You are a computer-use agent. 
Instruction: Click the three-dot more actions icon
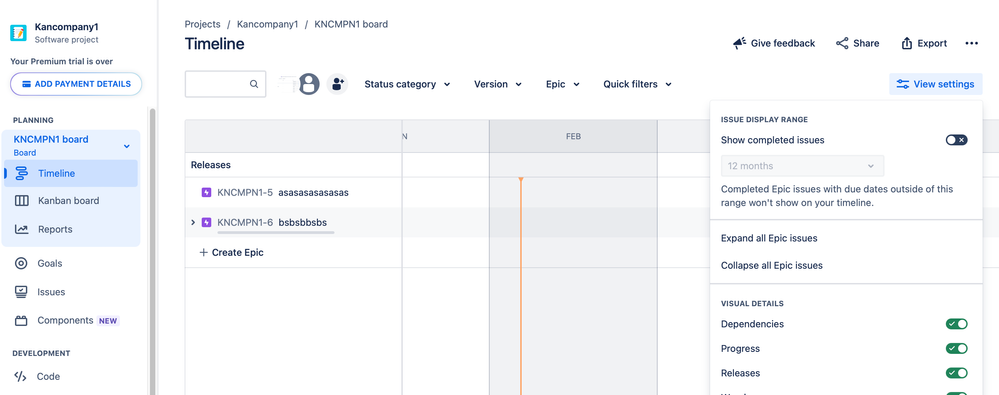coord(971,43)
